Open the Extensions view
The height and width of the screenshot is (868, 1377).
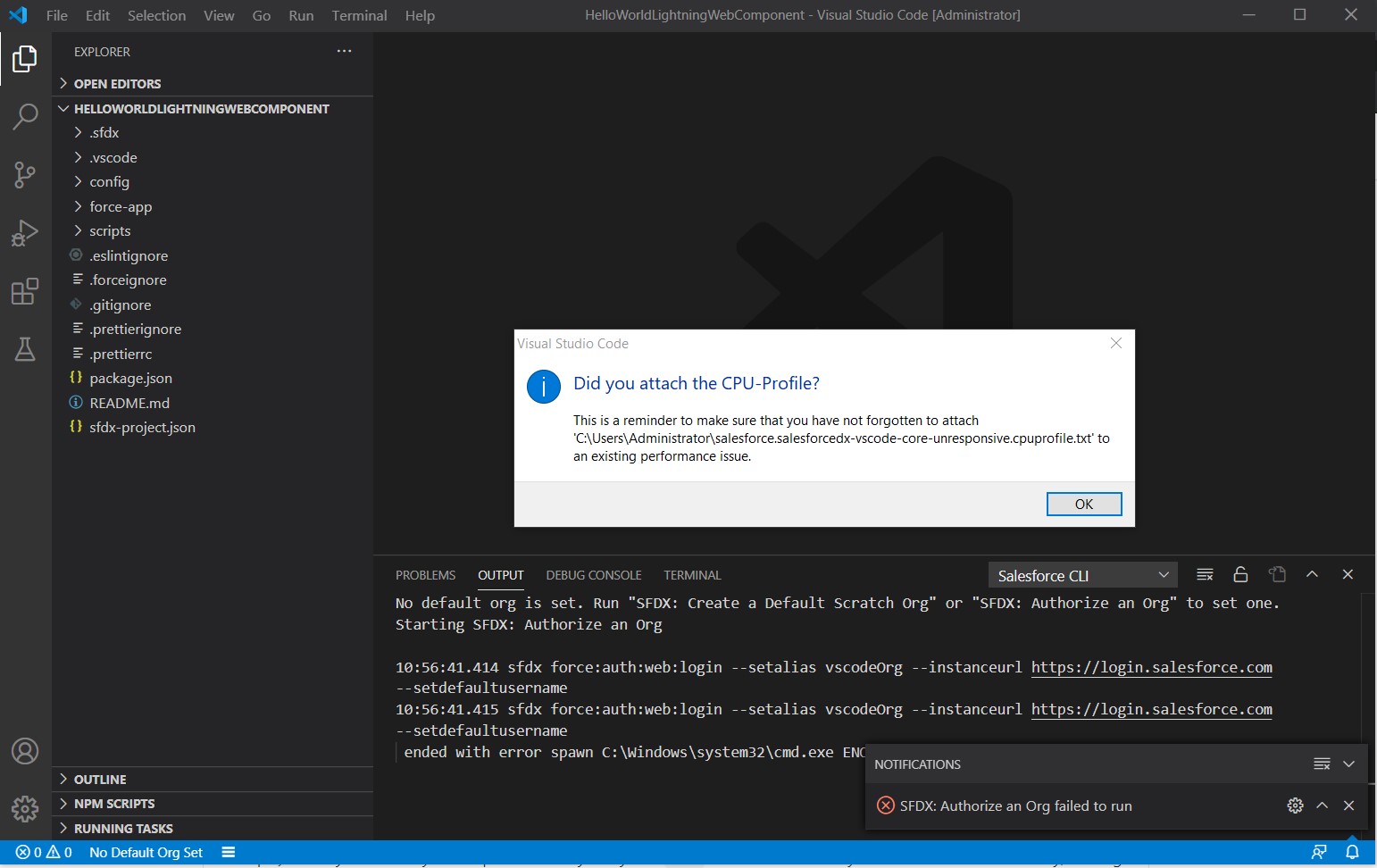point(24,291)
